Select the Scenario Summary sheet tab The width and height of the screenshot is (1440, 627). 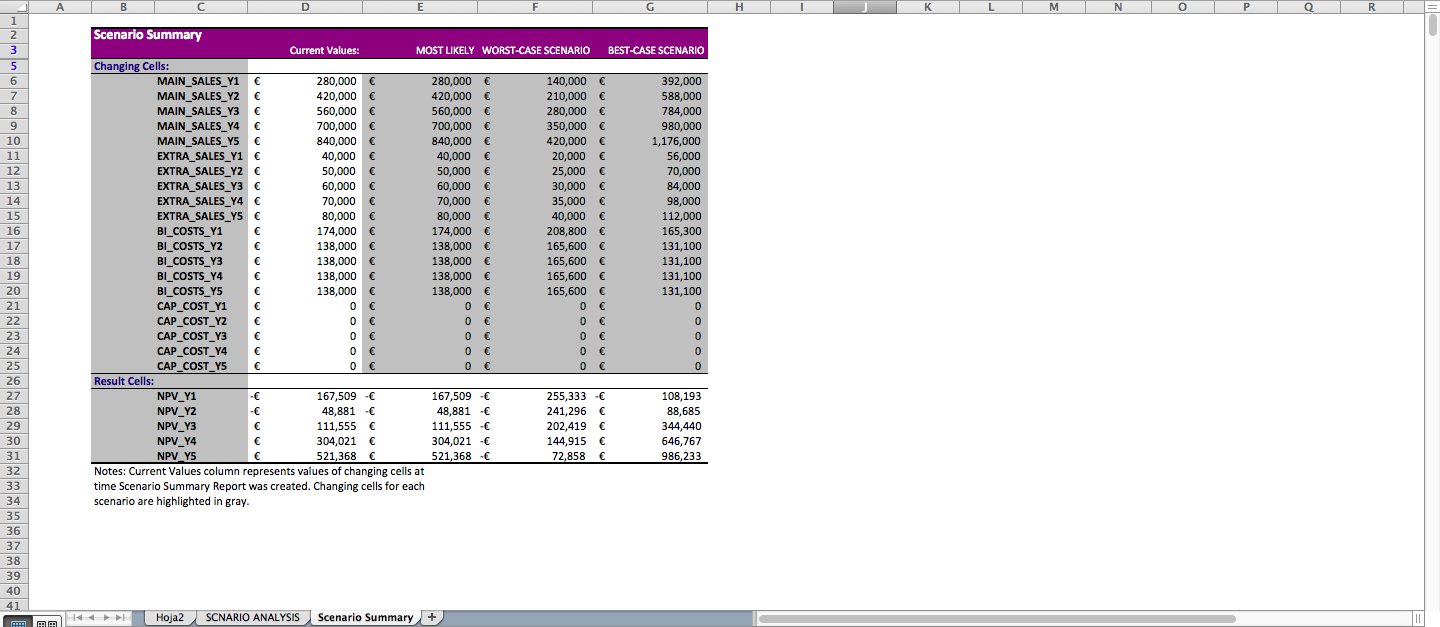364,617
